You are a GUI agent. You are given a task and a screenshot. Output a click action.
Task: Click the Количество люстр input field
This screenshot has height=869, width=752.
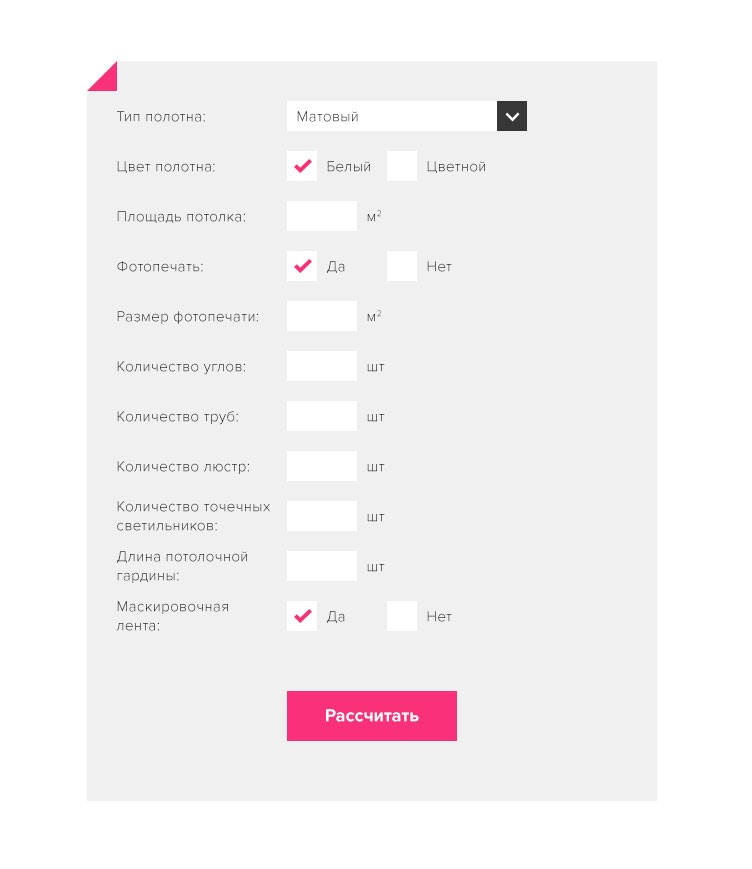(x=321, y=466)
